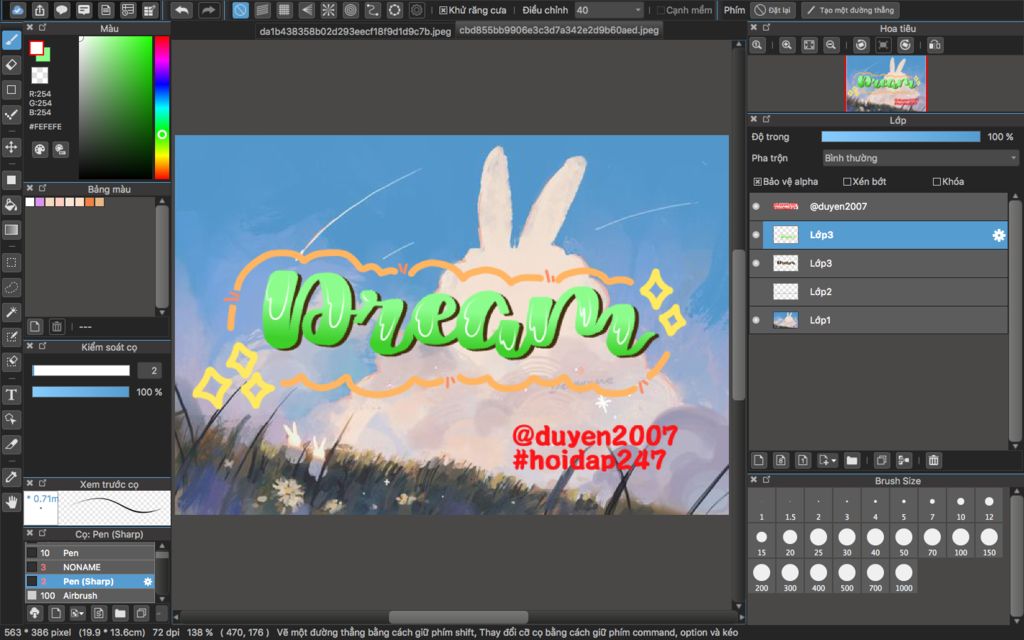The height and width of the screenshot is (640, 1024).
Task: Click the rainbow hue strip in color panel
Action: point(162,107)
